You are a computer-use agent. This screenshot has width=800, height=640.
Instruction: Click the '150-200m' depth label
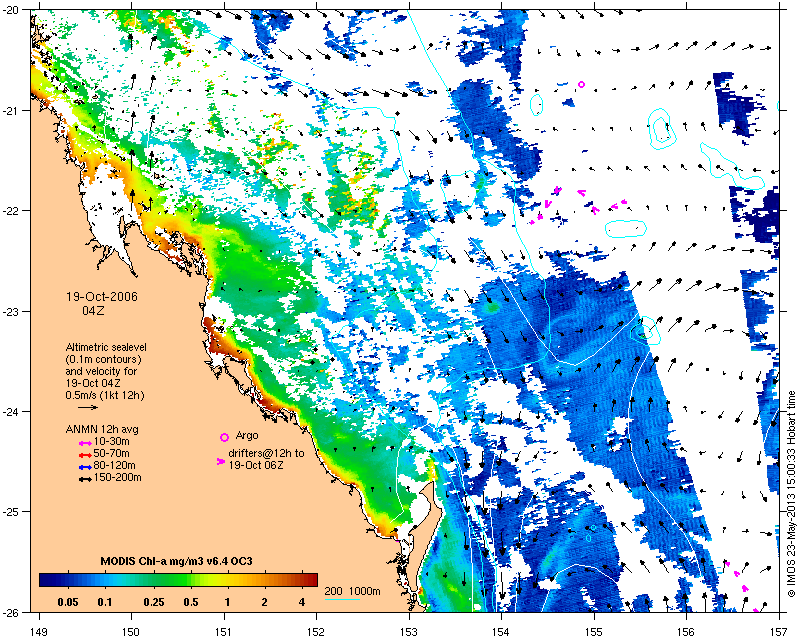click(118, 478)
